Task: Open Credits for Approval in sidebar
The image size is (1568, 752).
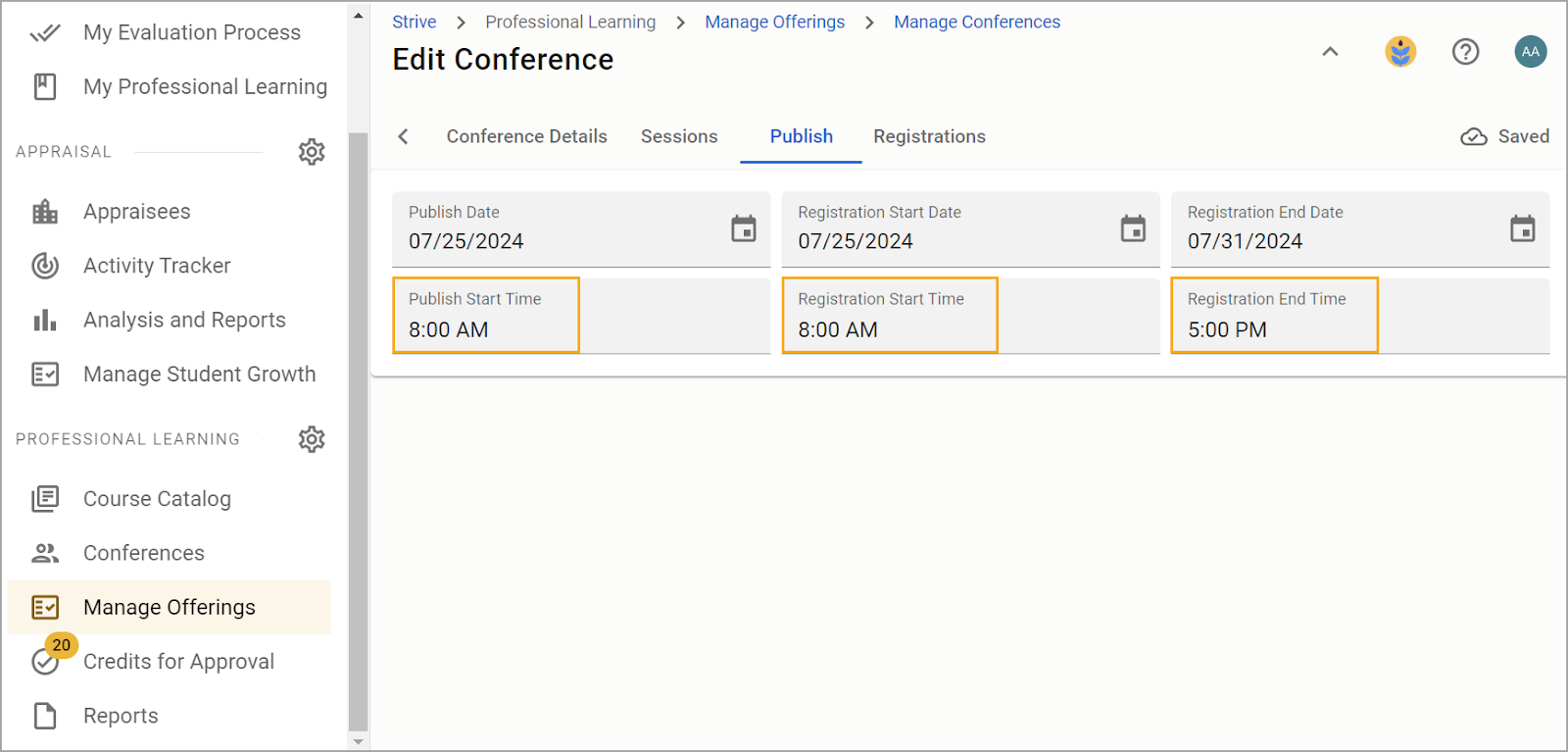Action: point(169,662)
